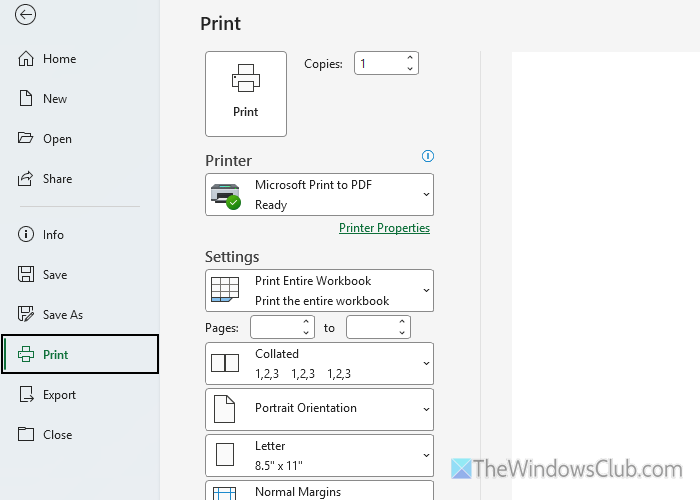Screen dimensions: 700x500
Task: Click the portrait page icon
Action: 225,409
